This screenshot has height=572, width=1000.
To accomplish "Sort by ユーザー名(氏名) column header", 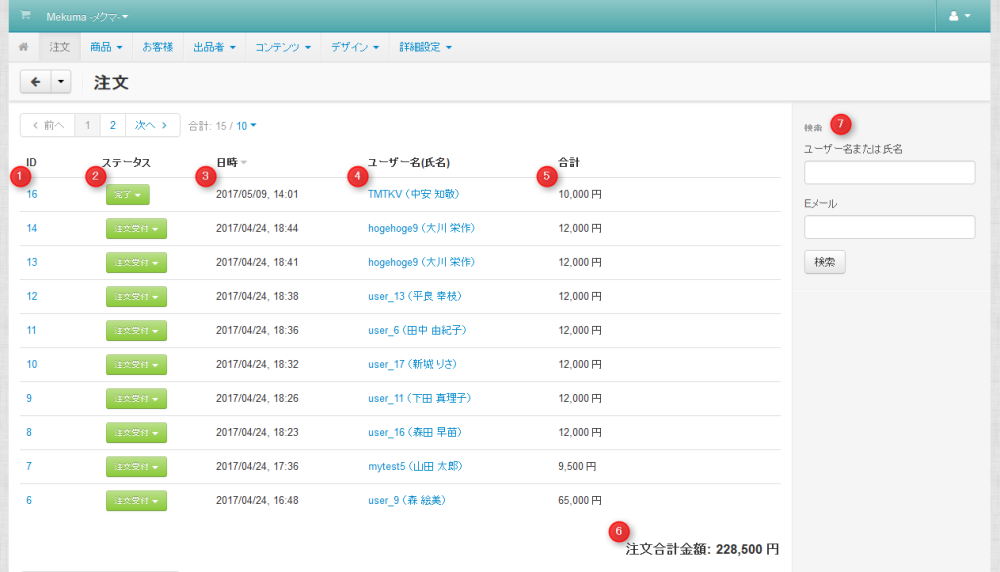I will tap(409, 162).
